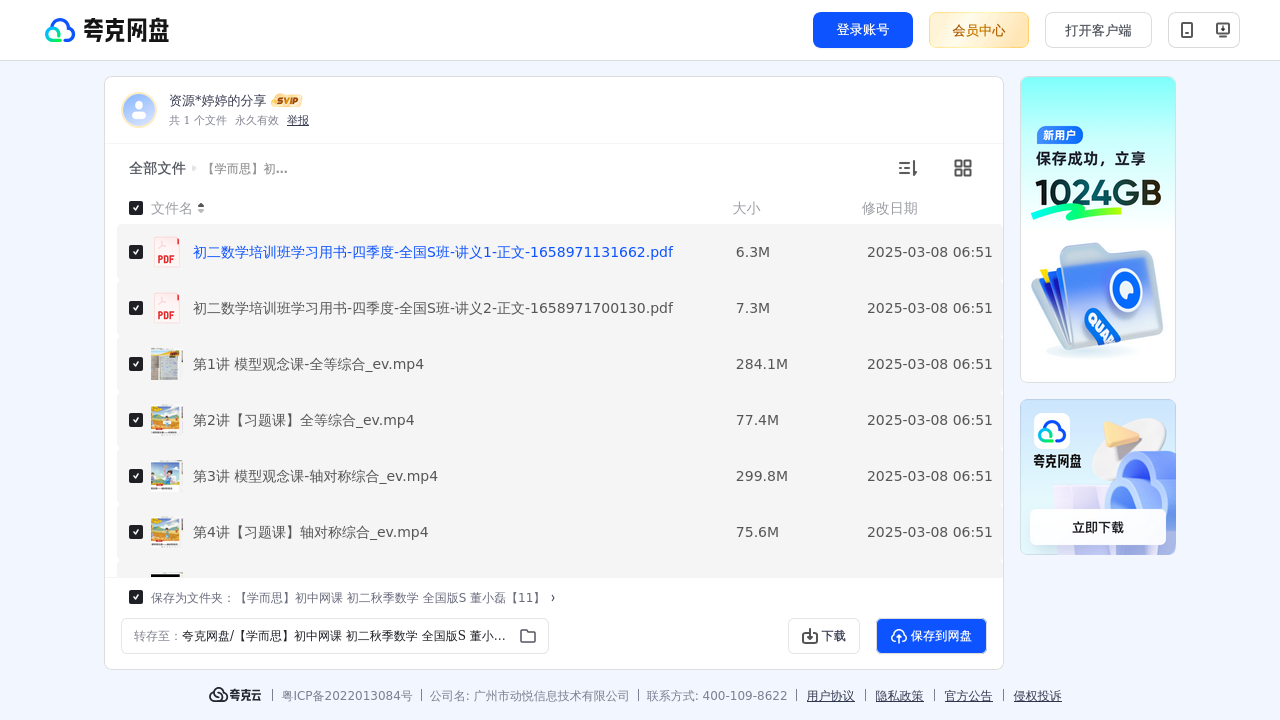Screen dimensions: 1280x720
Task: Uncheck the 讲义2 PDF checkbox
Action: [x=136, y=308]
